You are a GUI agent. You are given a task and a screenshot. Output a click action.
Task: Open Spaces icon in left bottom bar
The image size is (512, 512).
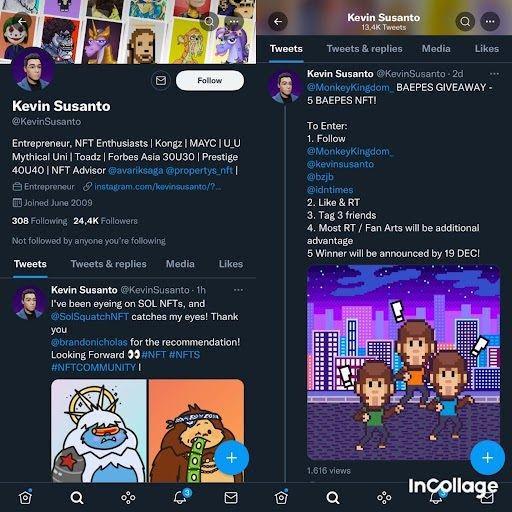click(x=128, y=498)
